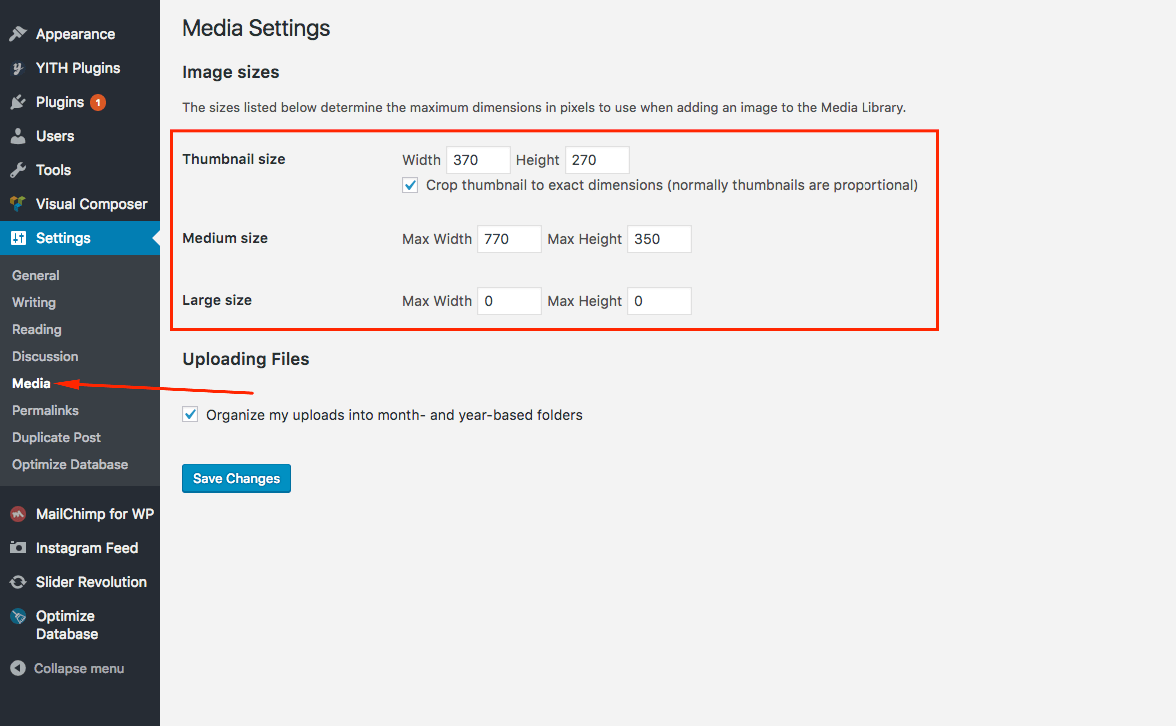
Task: Collapse the admin sidebar menu
Action: point(68,668)
